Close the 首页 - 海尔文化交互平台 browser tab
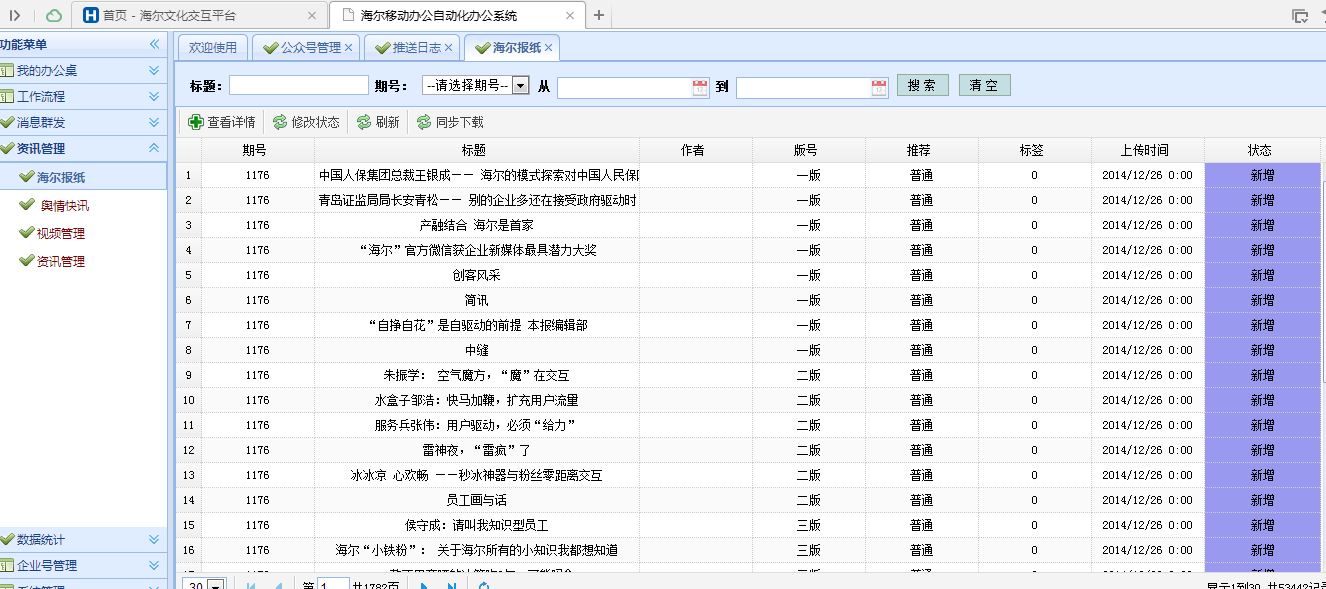The image size is (1326, 589). 312,15
